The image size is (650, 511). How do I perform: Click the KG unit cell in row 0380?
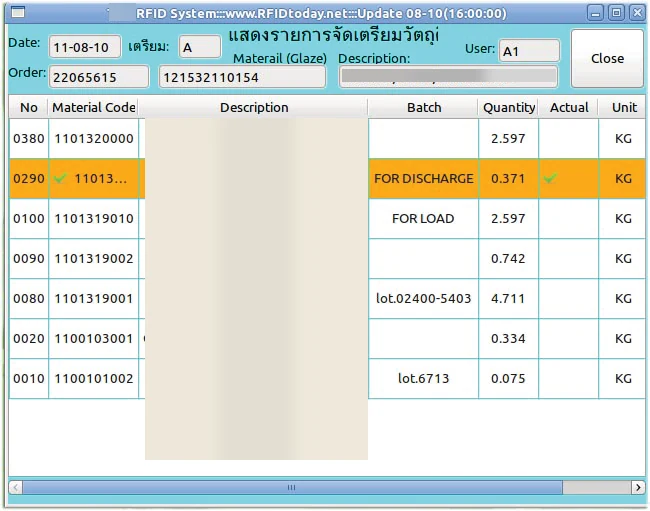(x=623, y=138)
